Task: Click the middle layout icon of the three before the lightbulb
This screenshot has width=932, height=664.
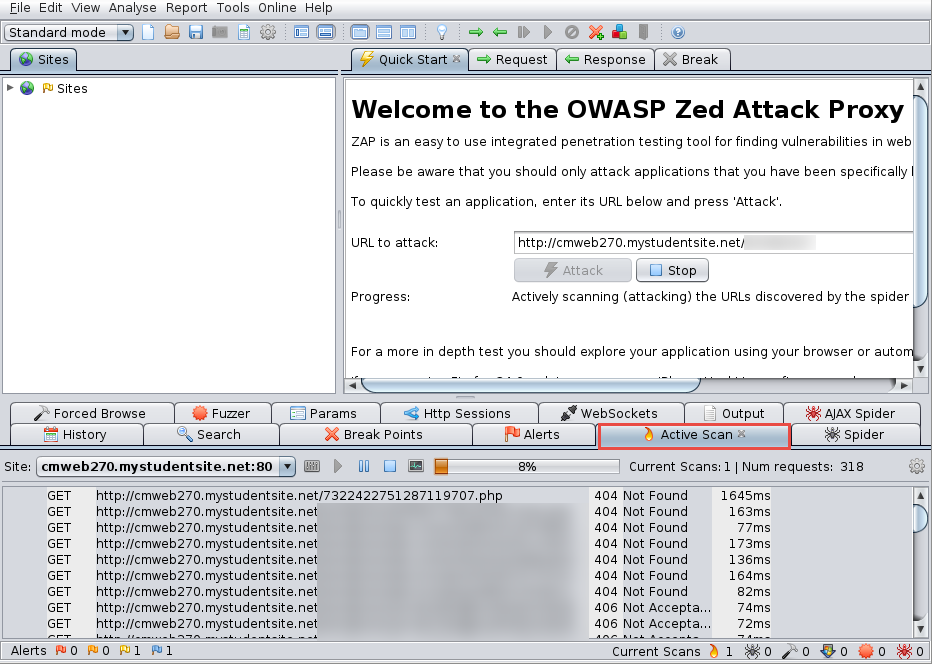Action: [x=384, y=32]
